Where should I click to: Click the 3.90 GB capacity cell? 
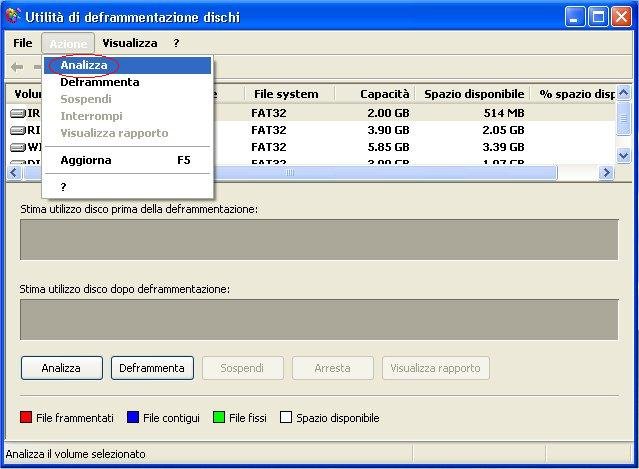click(388, 130)
